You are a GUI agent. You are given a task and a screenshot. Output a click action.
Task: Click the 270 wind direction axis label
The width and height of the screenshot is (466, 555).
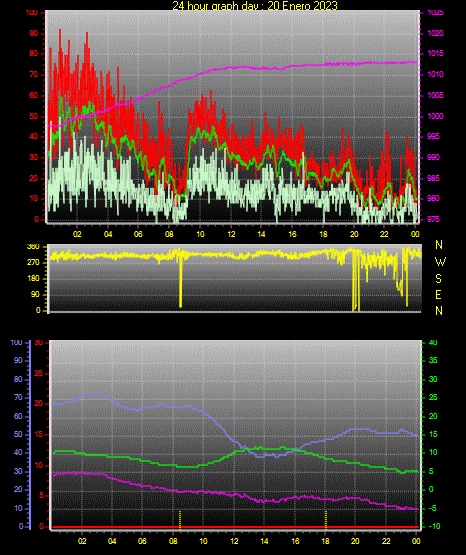click(x=33, y=263)
